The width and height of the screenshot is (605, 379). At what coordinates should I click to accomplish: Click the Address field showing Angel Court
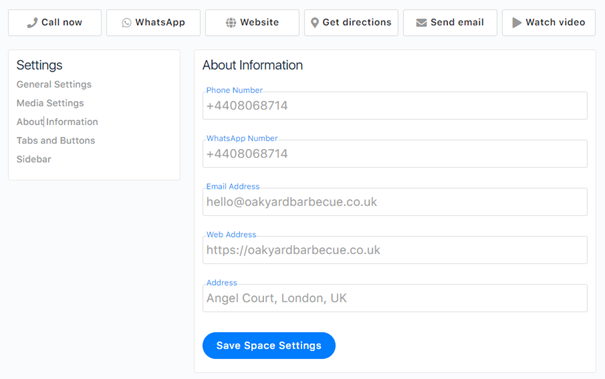point(395,298)
